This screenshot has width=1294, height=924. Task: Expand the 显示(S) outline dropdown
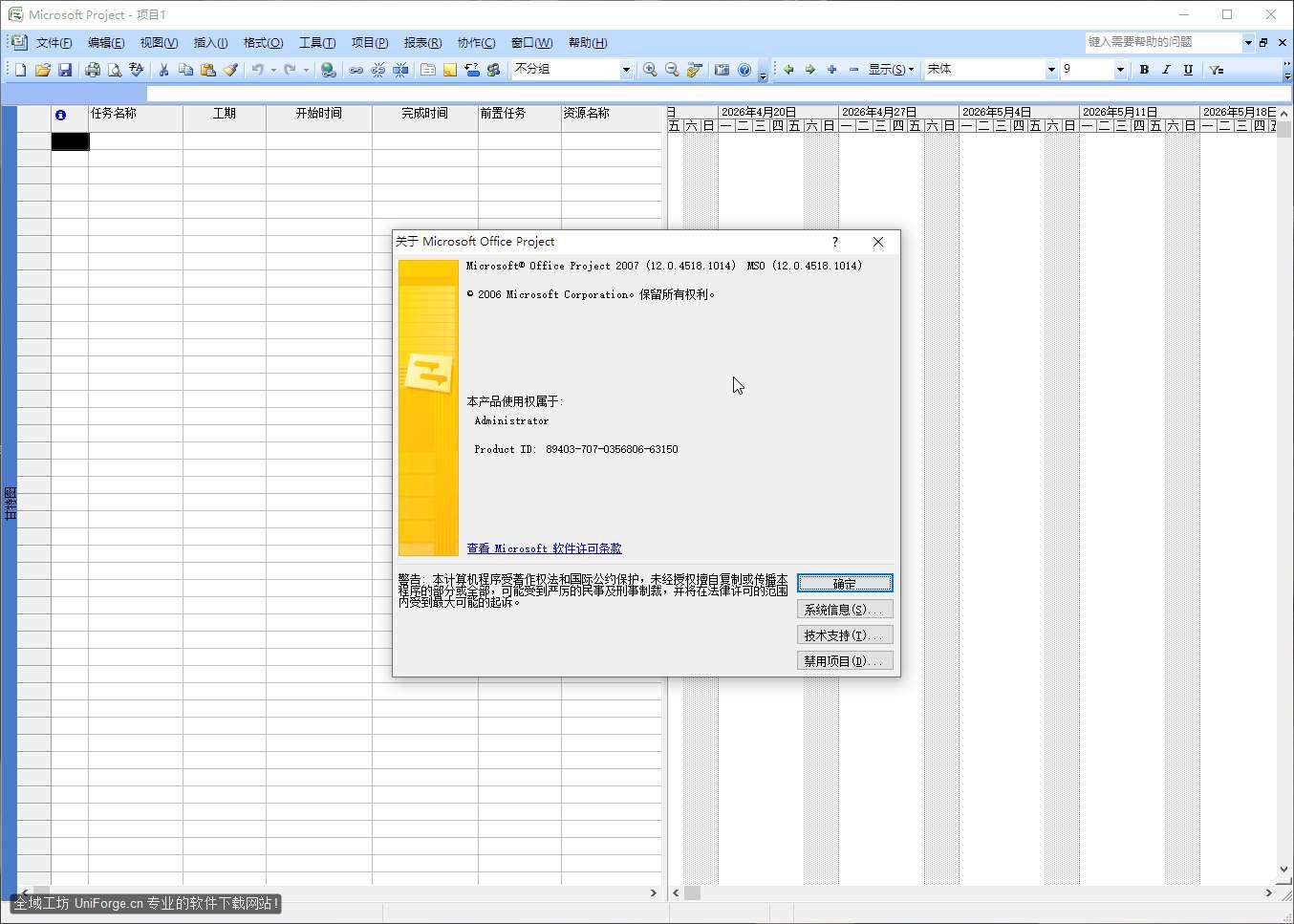coord(891,70)
